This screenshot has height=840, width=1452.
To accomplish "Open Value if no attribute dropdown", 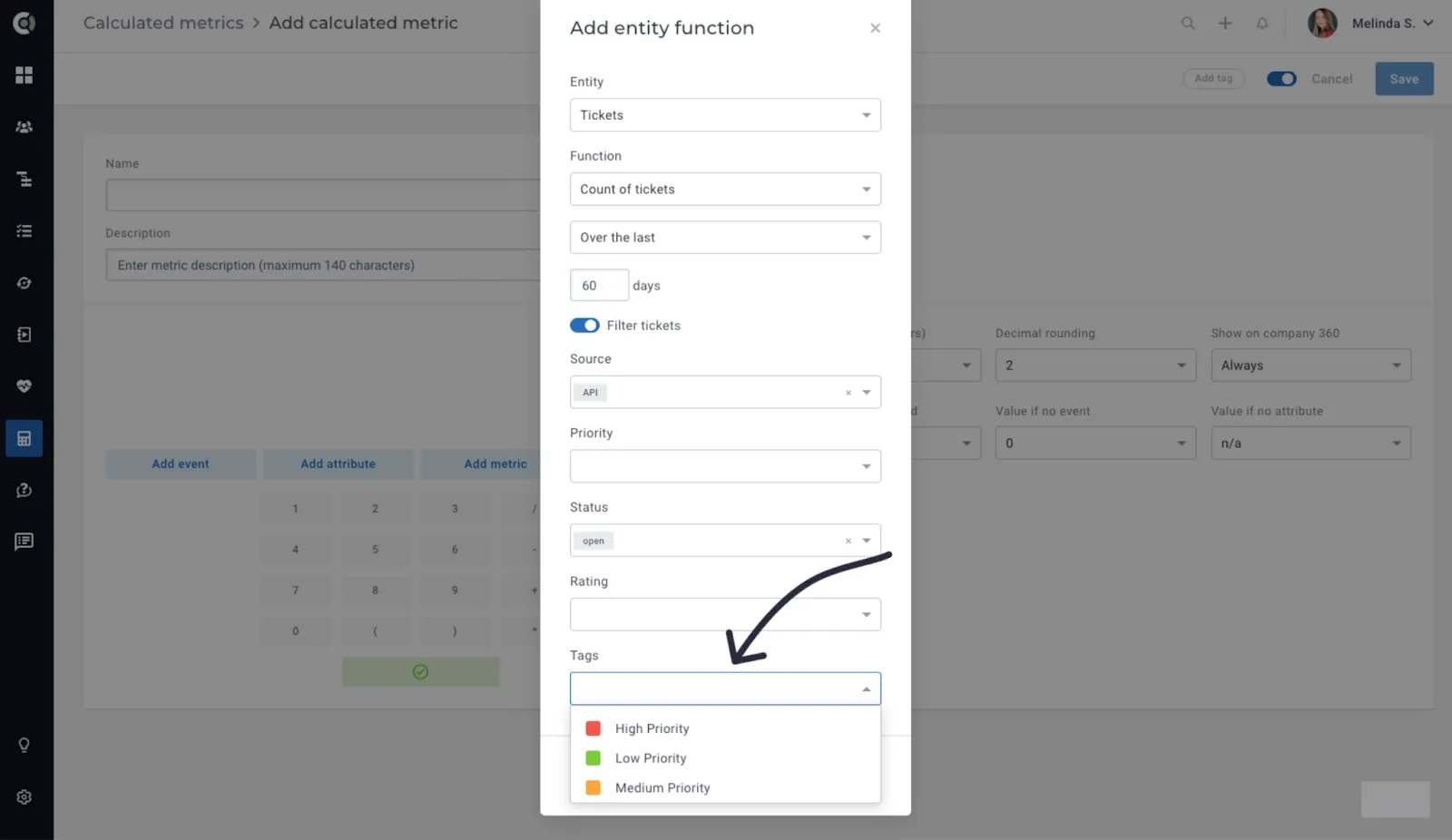I will click(x=1310, y=444).
